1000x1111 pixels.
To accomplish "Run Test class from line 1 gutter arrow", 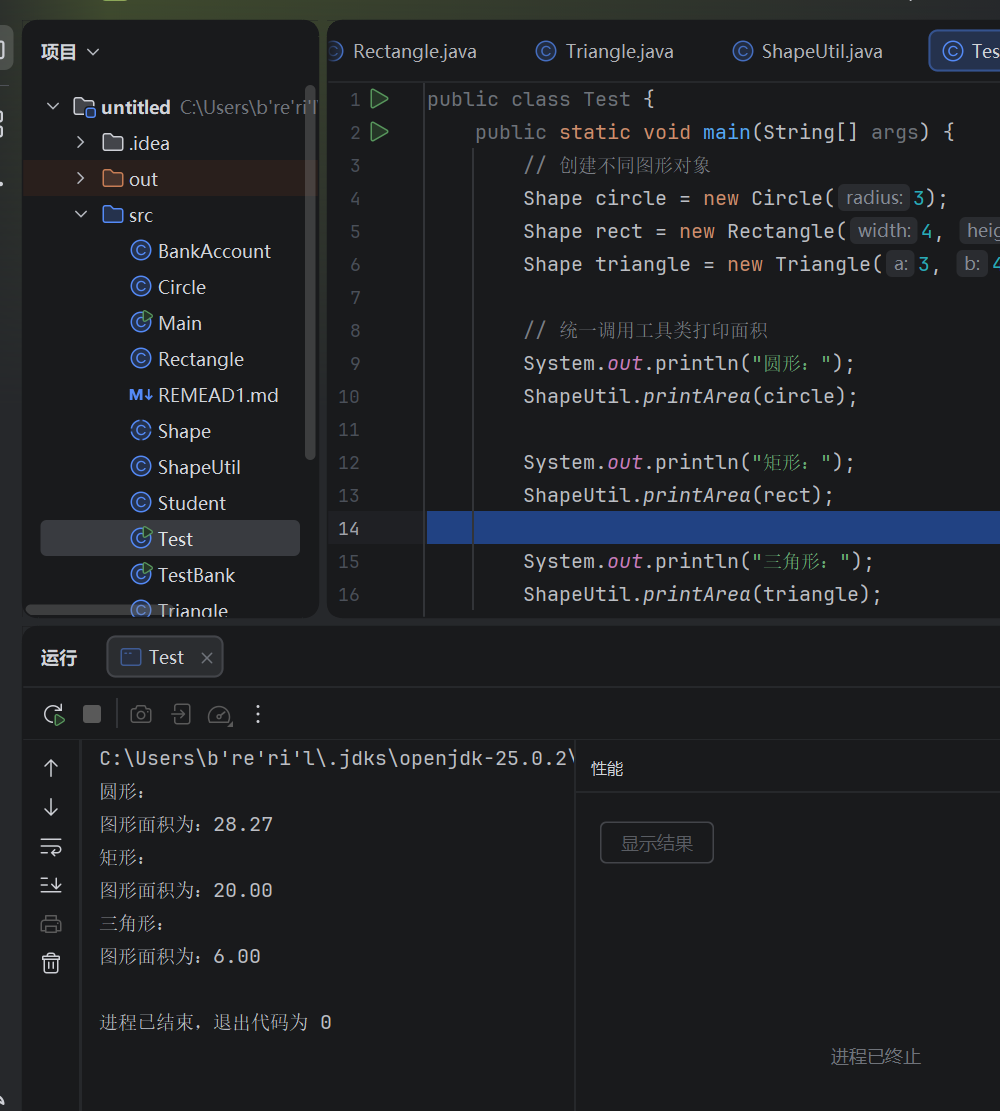I will 380,99.
